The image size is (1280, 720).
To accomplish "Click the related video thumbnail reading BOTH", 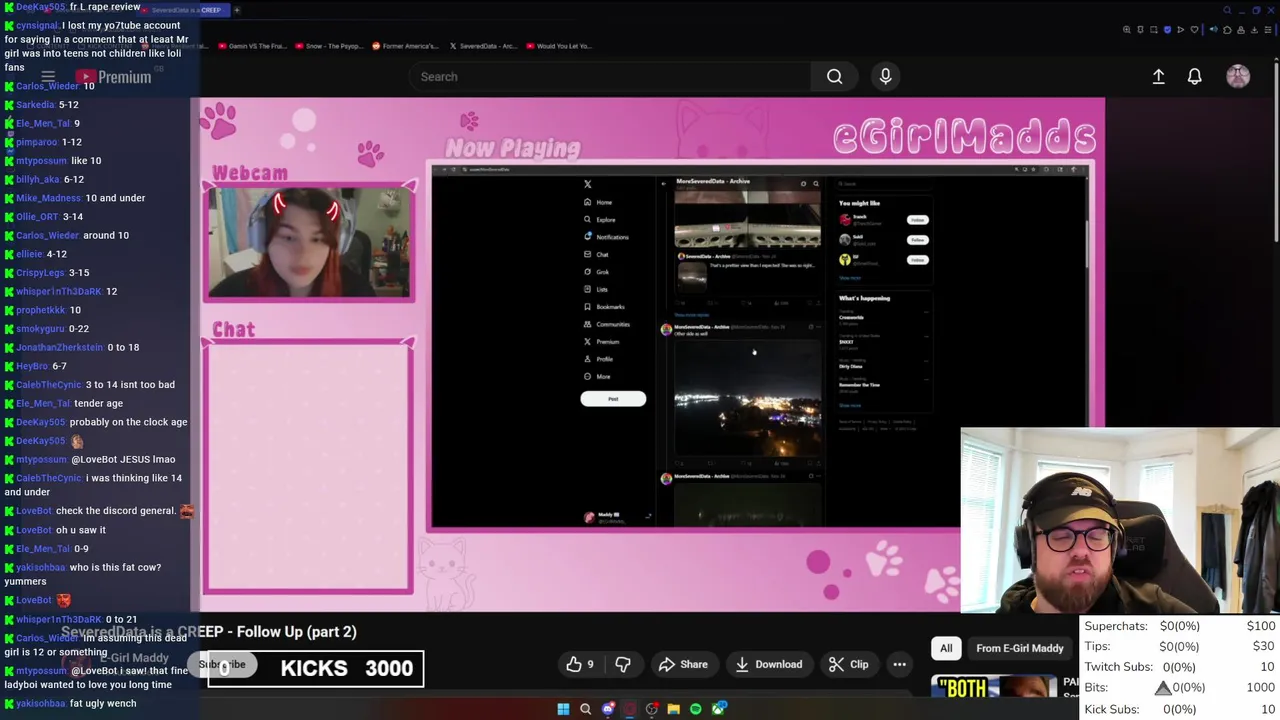I will [x=994, y=688].
